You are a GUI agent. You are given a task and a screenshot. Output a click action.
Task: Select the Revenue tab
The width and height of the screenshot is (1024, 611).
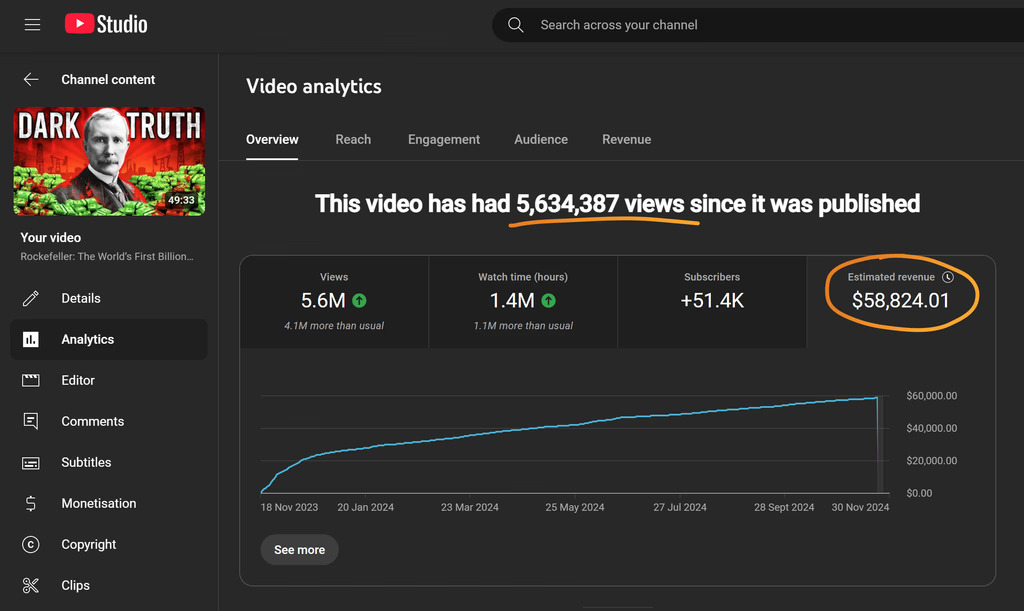click(x=626, y=140)
